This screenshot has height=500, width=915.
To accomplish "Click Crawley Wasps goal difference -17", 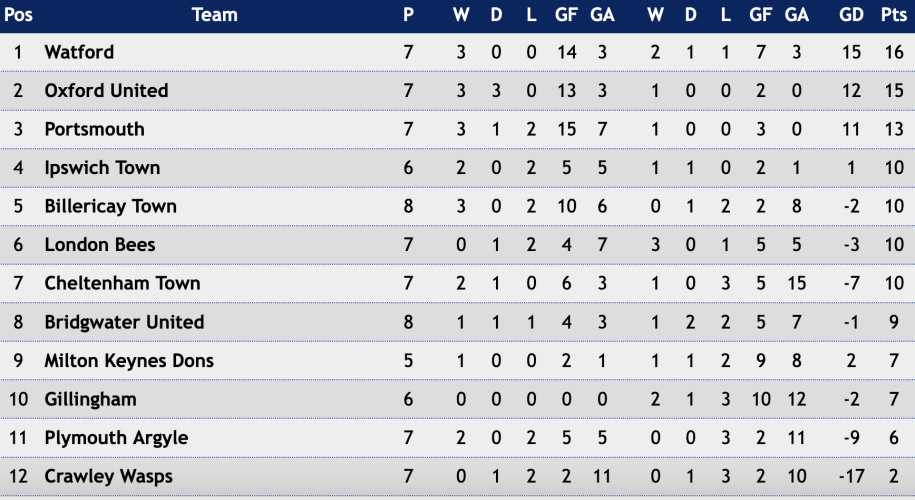I will [851, 476].
